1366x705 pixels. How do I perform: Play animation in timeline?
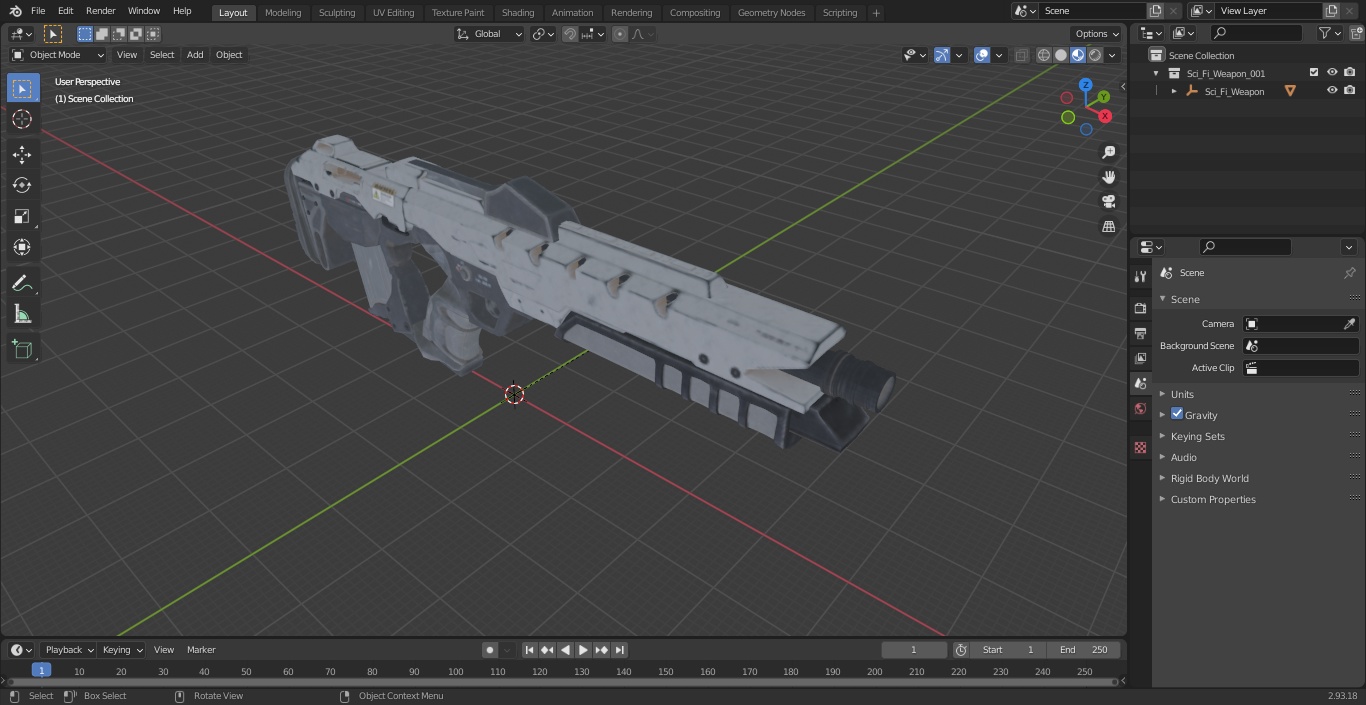click(x=584, y=650)
